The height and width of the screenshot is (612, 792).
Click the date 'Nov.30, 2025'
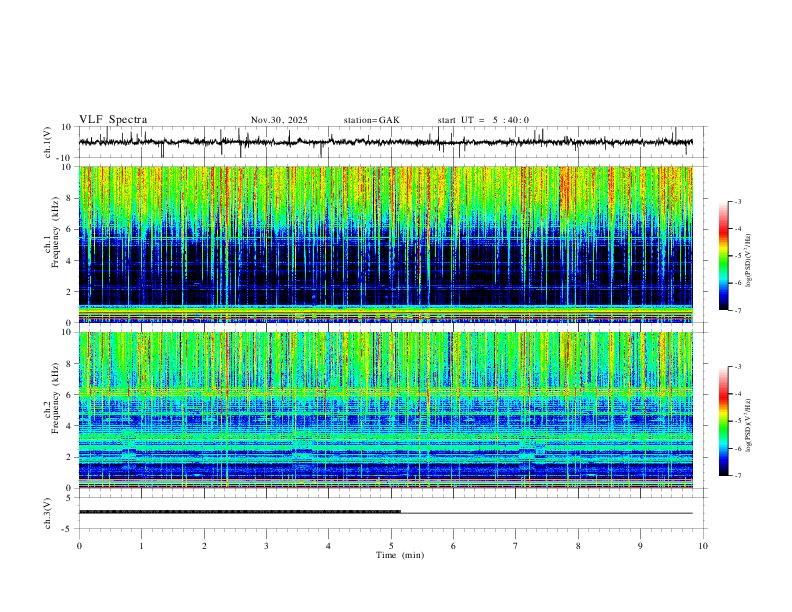point(279,120)
